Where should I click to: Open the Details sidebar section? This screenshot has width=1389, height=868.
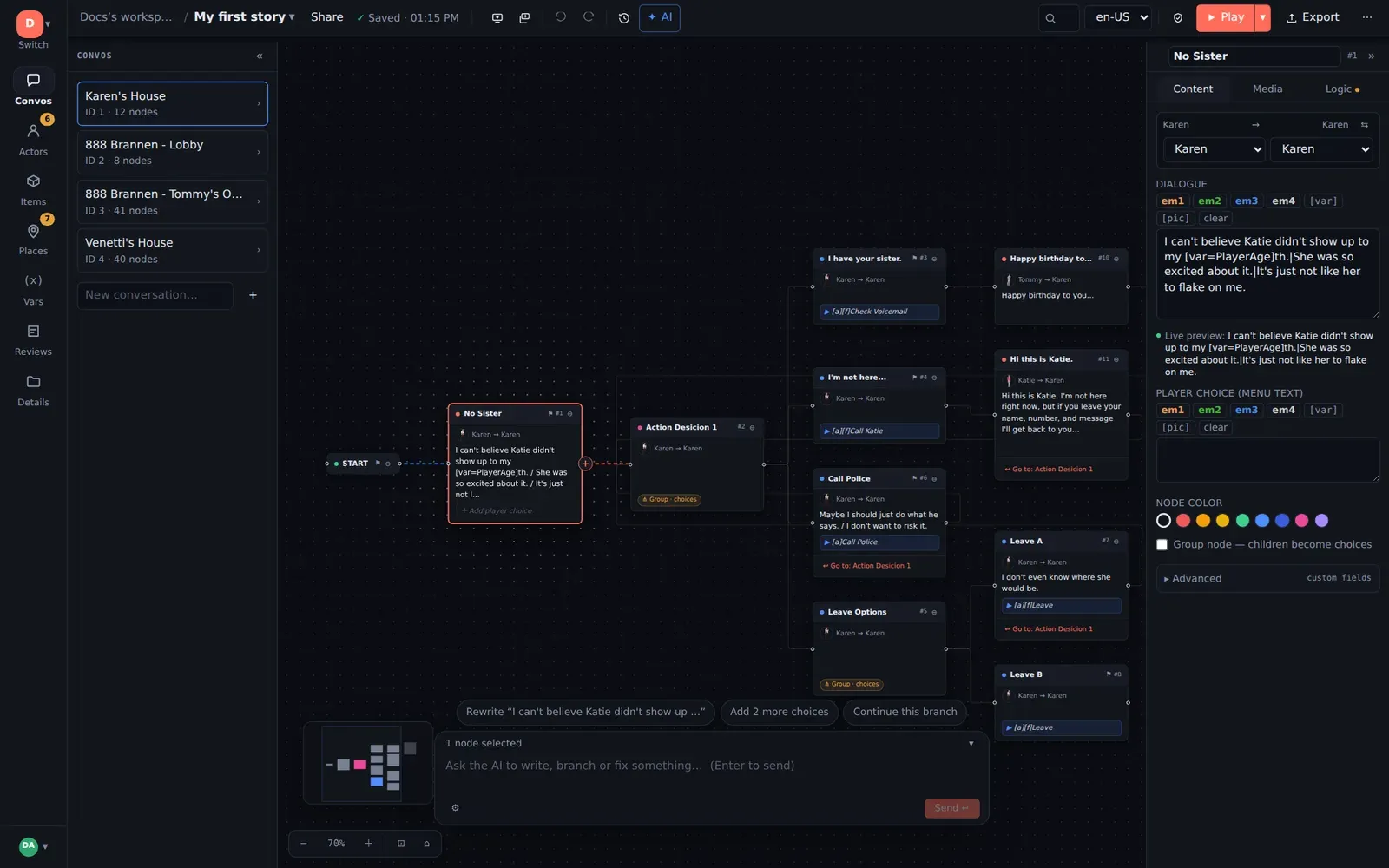click(x=33, y=390)
